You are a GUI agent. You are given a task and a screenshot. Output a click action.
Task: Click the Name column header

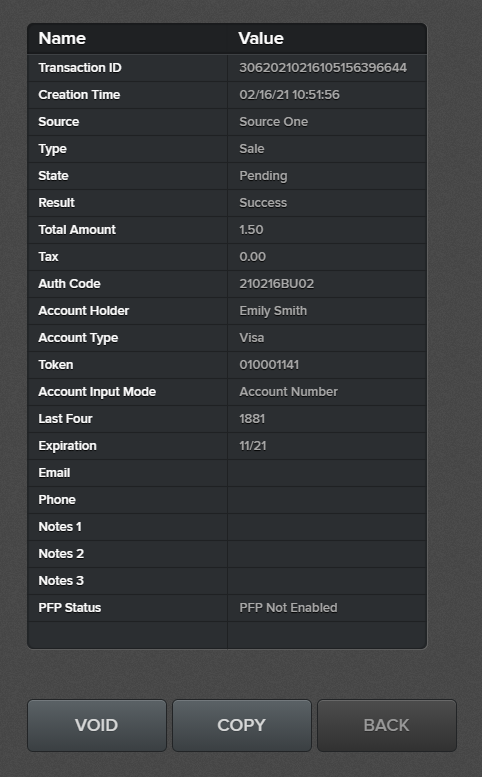pyautogui.click(x=62, y=38)
